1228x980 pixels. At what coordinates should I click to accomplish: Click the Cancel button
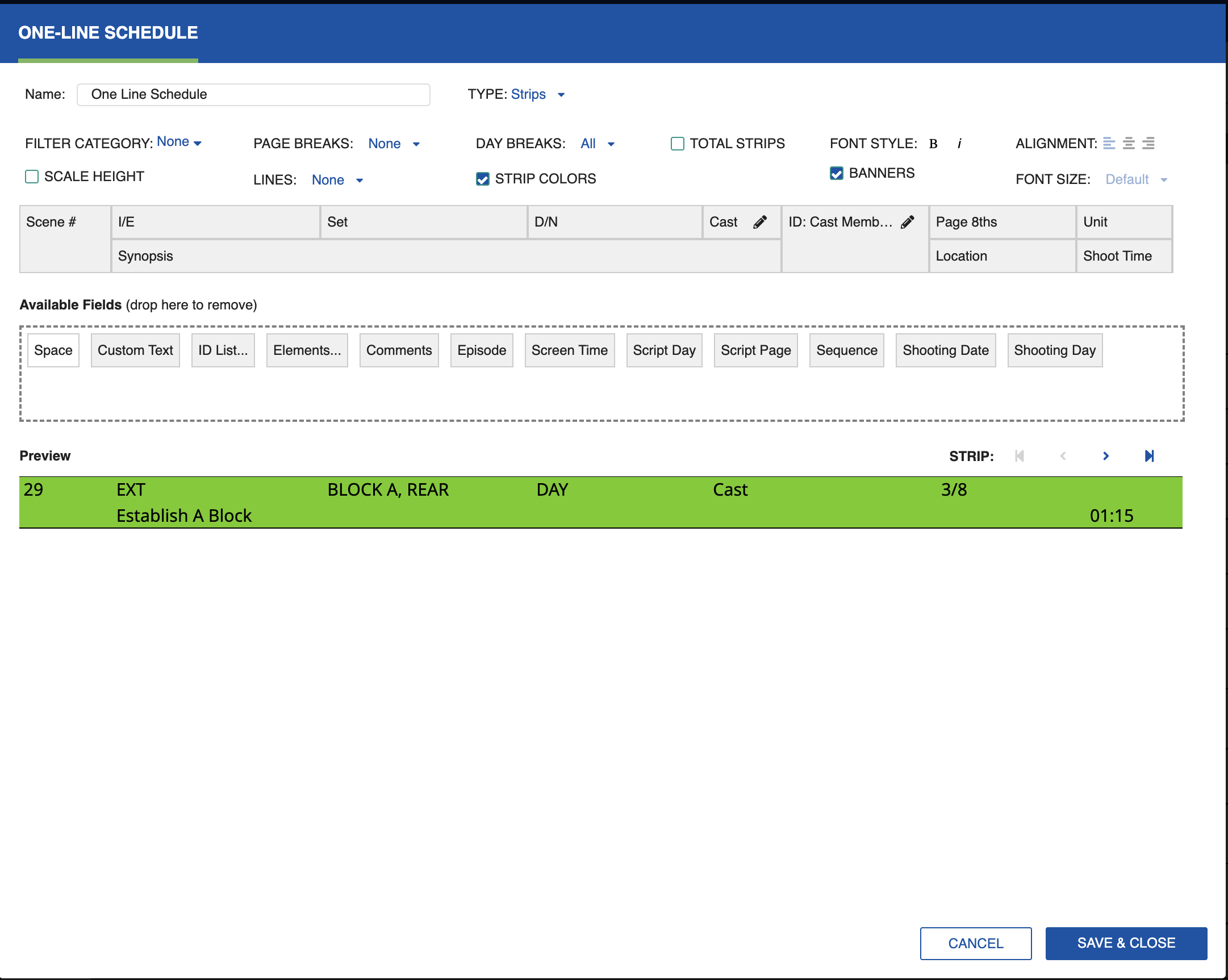click(975, 943)
